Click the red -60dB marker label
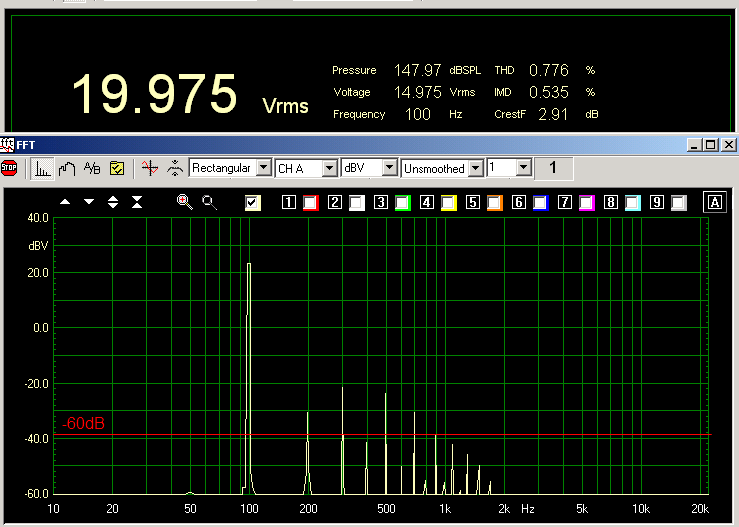 pos(83,423)
